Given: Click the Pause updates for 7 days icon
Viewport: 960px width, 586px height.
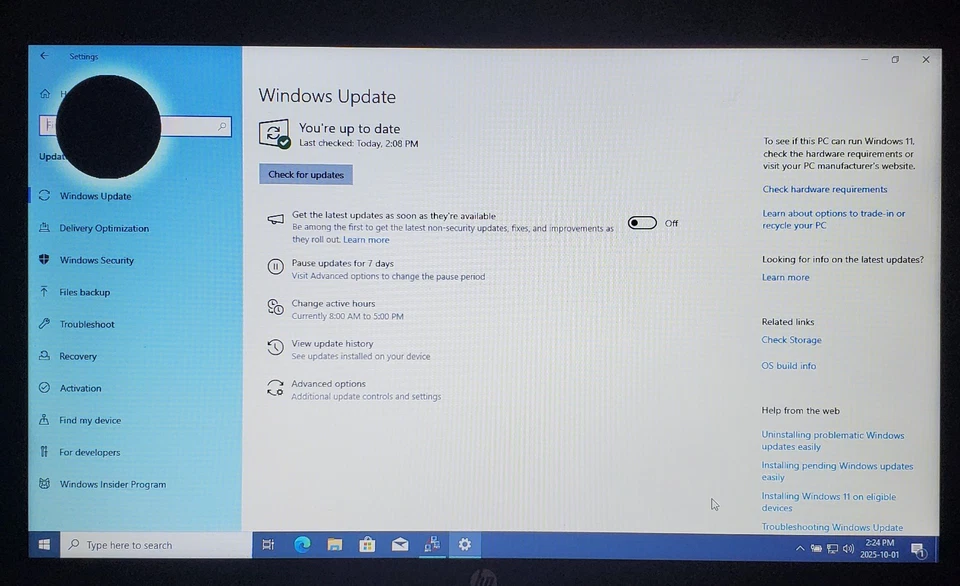Looking at the screenshot, I should pyautogui.click(x=275, y=266).
